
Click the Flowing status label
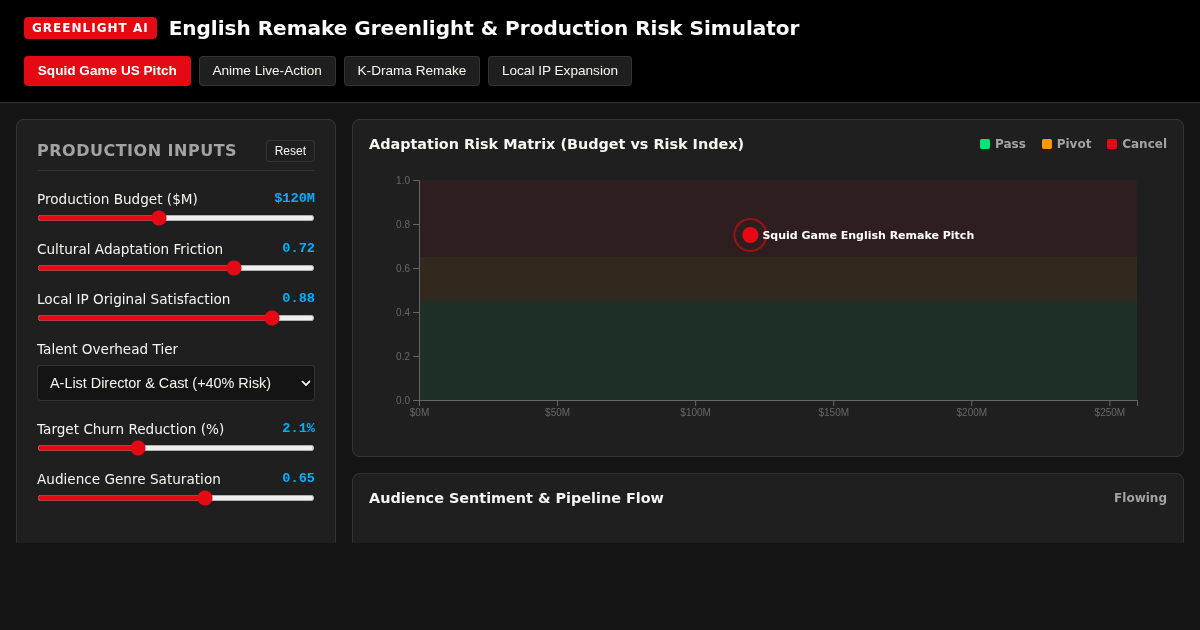coord(1140,498)
